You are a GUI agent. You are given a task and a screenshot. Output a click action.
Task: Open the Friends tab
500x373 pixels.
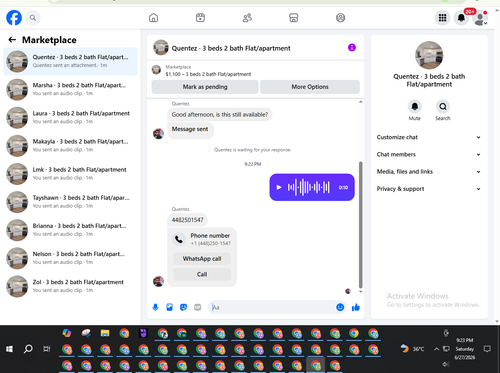(x=247, y=18)
